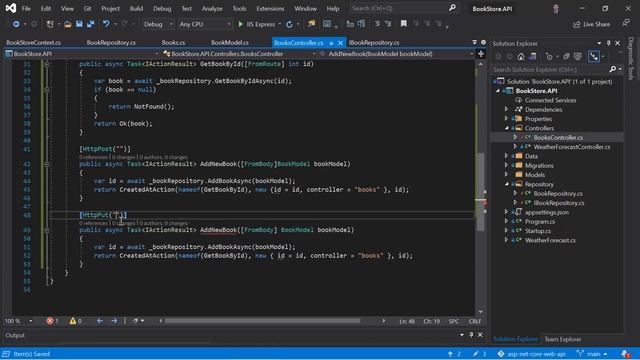Pin the BooksController.cs tab
This screenshot has width=640, height=360.
331,43
